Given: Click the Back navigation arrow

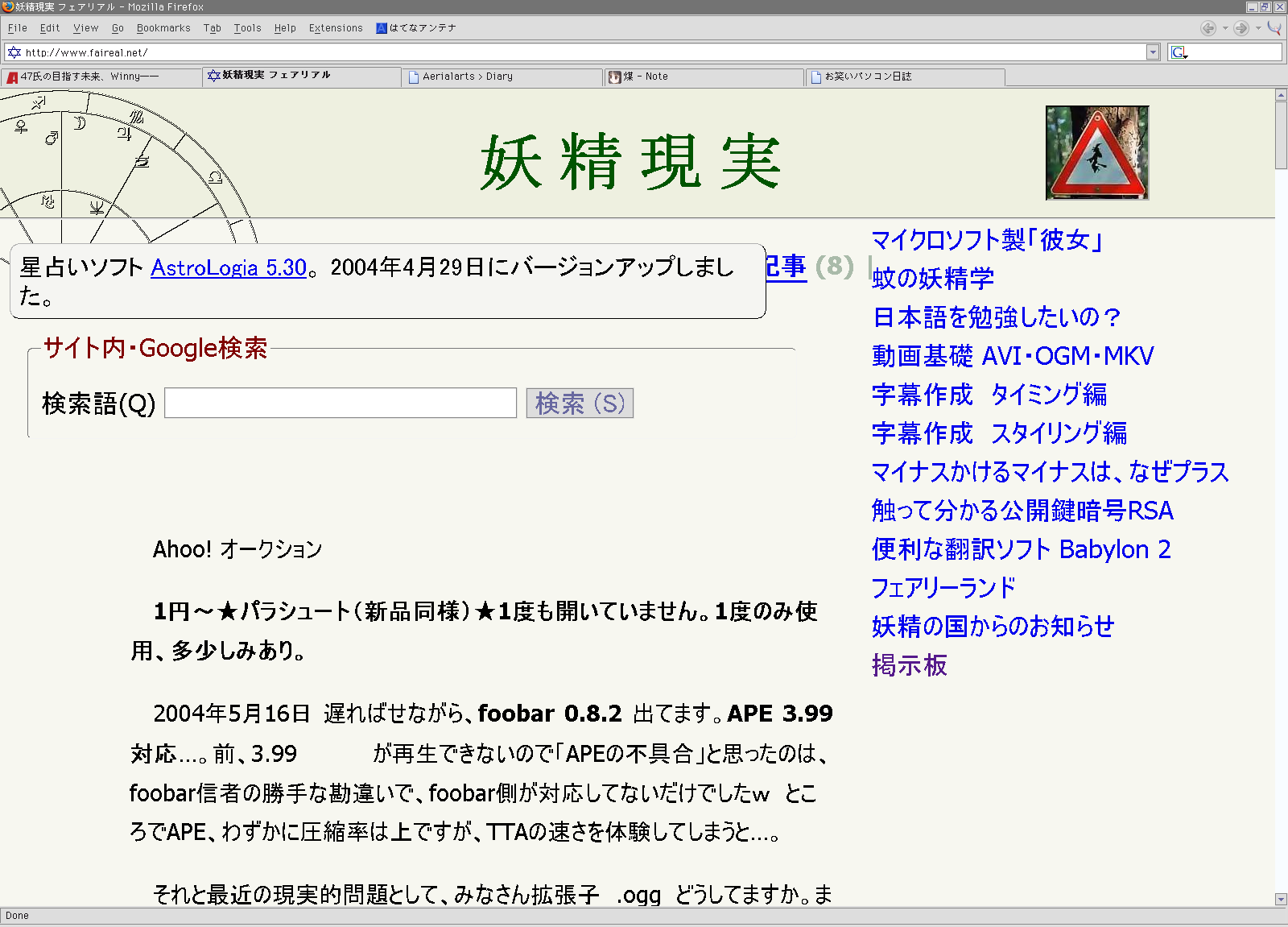Looking at the screenshot, I should [x=1207, y=28].
